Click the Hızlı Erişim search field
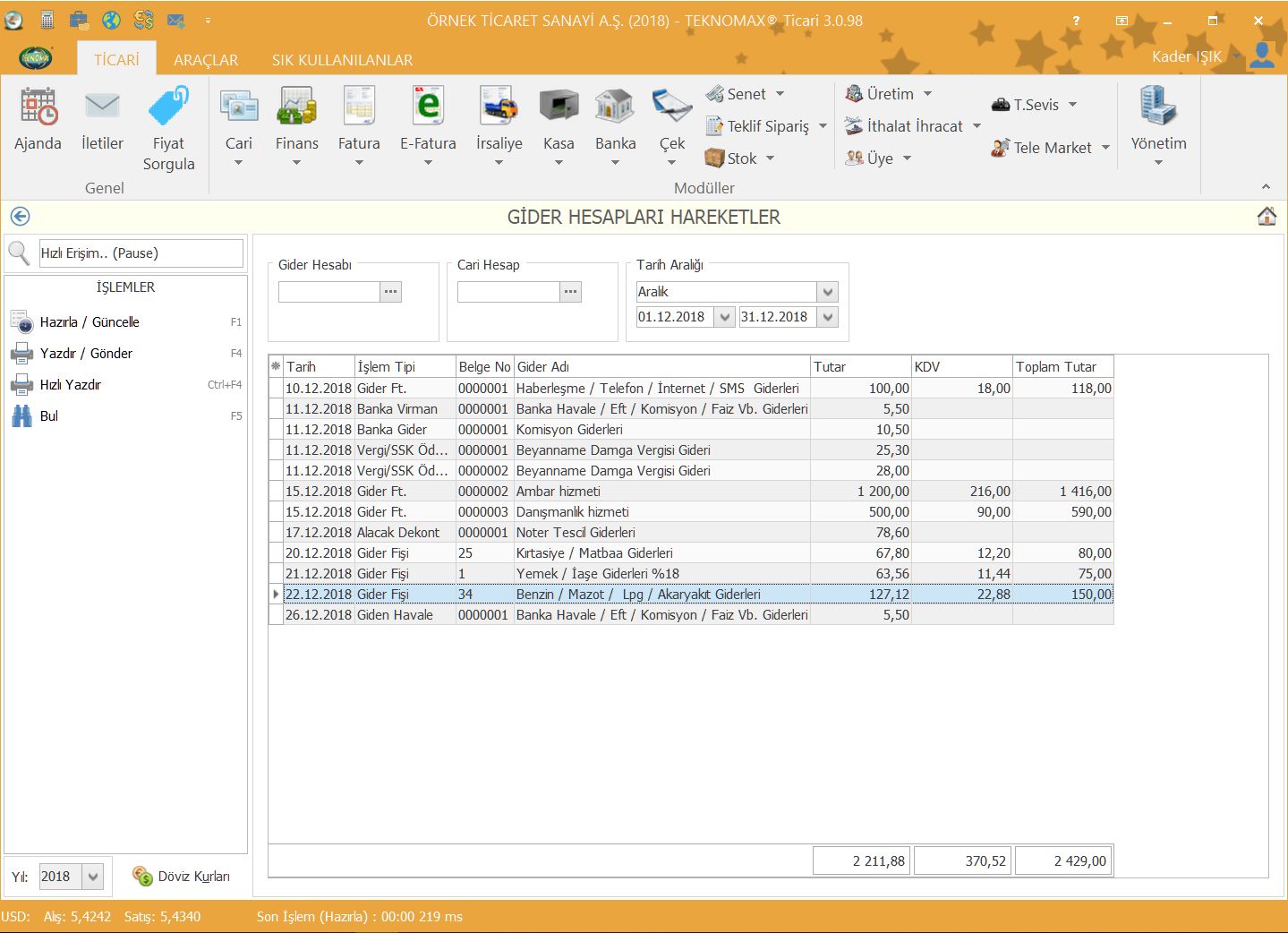Screen dimensions: 1288x933 click(x=141, y=253)
